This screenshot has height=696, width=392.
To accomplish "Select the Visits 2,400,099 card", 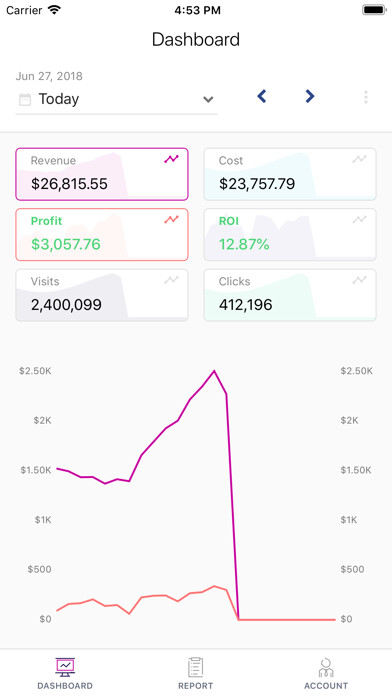I will click(x=102, y=295).
